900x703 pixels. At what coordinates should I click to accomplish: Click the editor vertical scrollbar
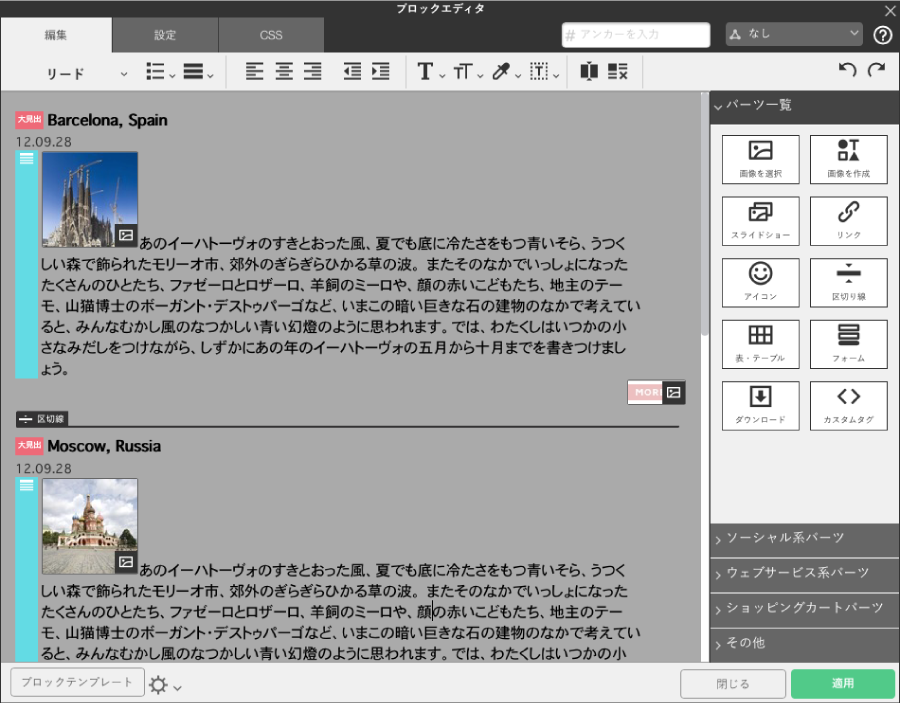click(705, 213)
